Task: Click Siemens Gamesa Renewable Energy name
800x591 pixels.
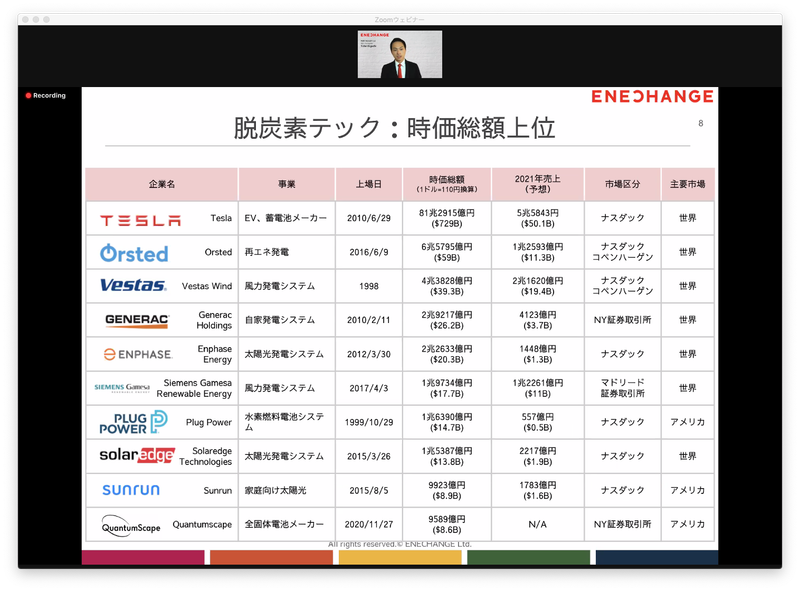Action: [x=194, y=388]
